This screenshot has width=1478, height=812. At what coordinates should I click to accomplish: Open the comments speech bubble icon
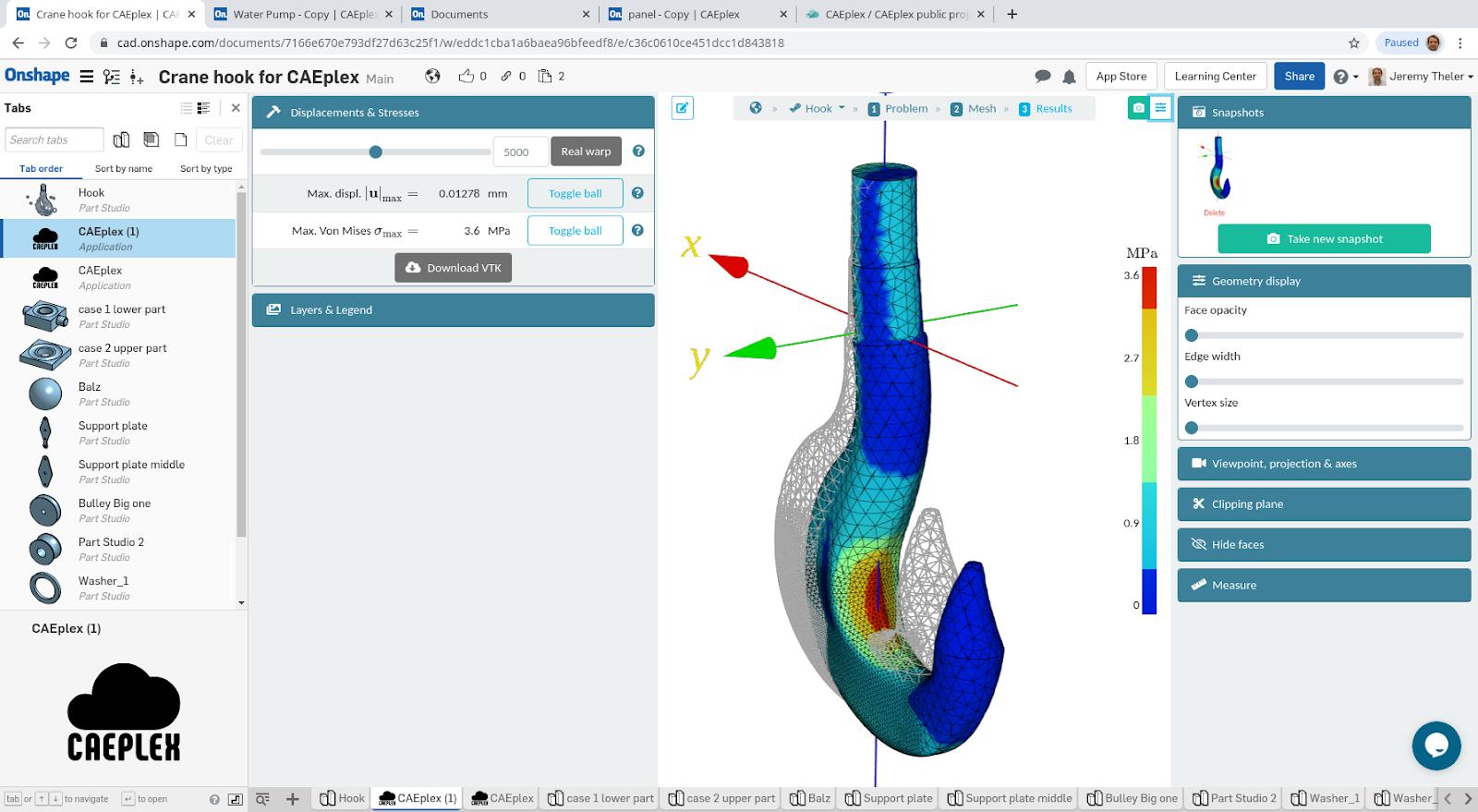pyautogui.click(x=1043, y=77)
